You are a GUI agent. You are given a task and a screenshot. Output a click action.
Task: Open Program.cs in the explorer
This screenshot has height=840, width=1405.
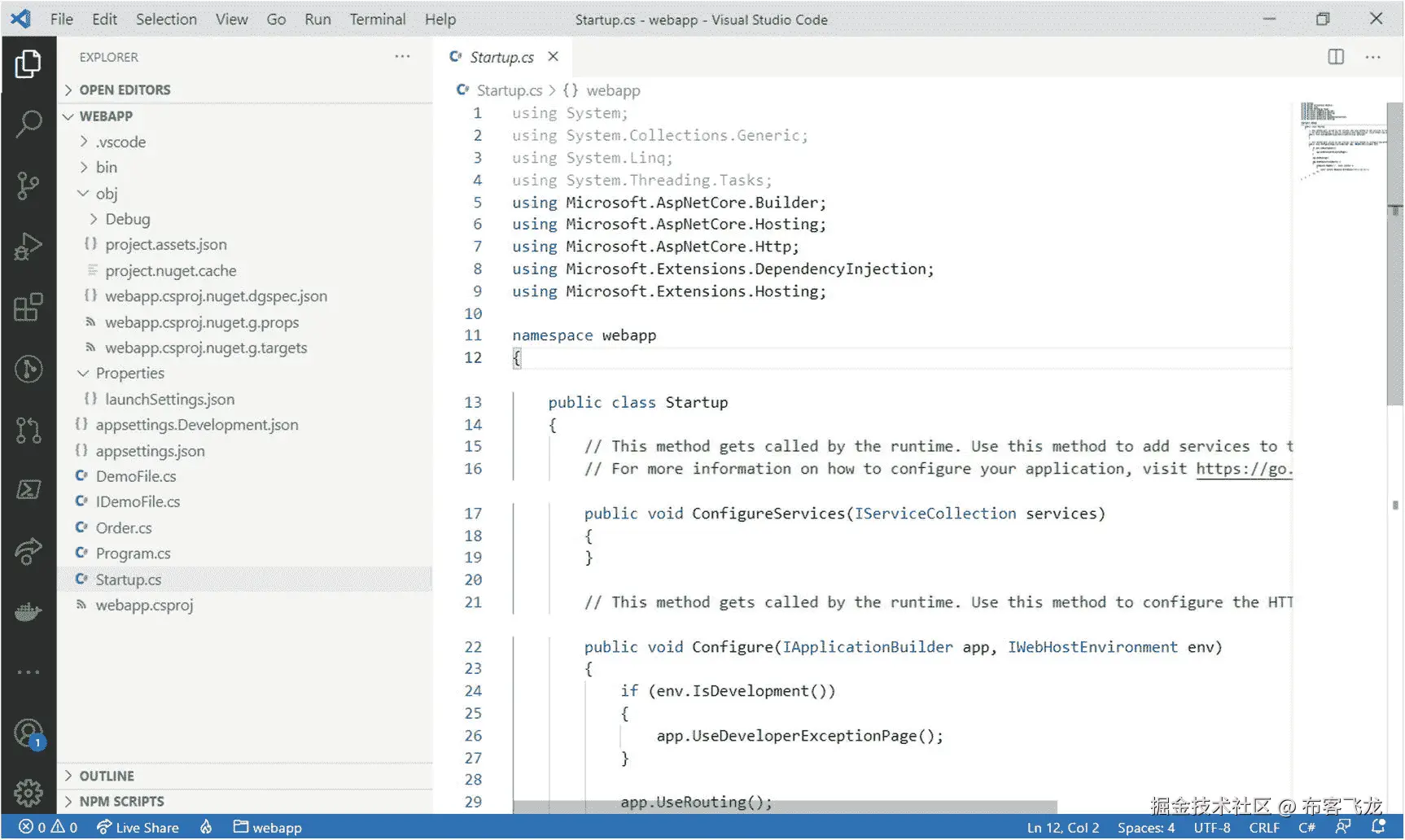coord(245,553)
